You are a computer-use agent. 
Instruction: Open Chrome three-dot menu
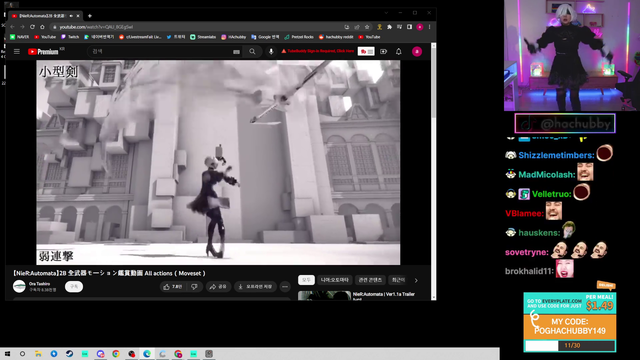pyautogui.click(x=429, y=27)
